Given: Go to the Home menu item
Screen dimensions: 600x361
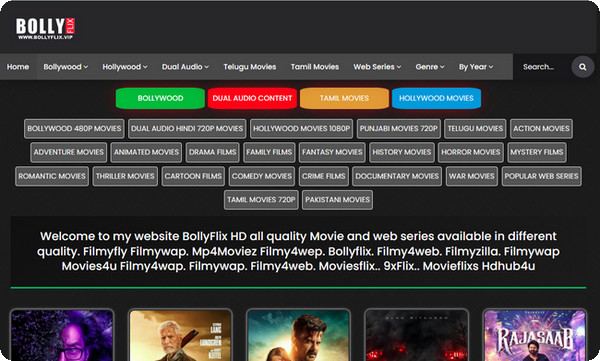Looking at the screenshot, I should [x=18, y=67].
